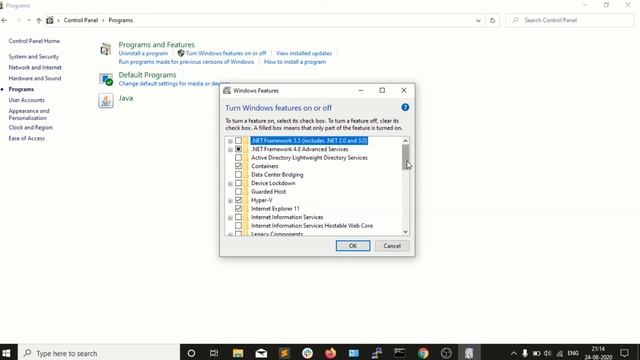Click the Java icon
The height and width of the screenshot is (360, 640).
click(106, 100)
